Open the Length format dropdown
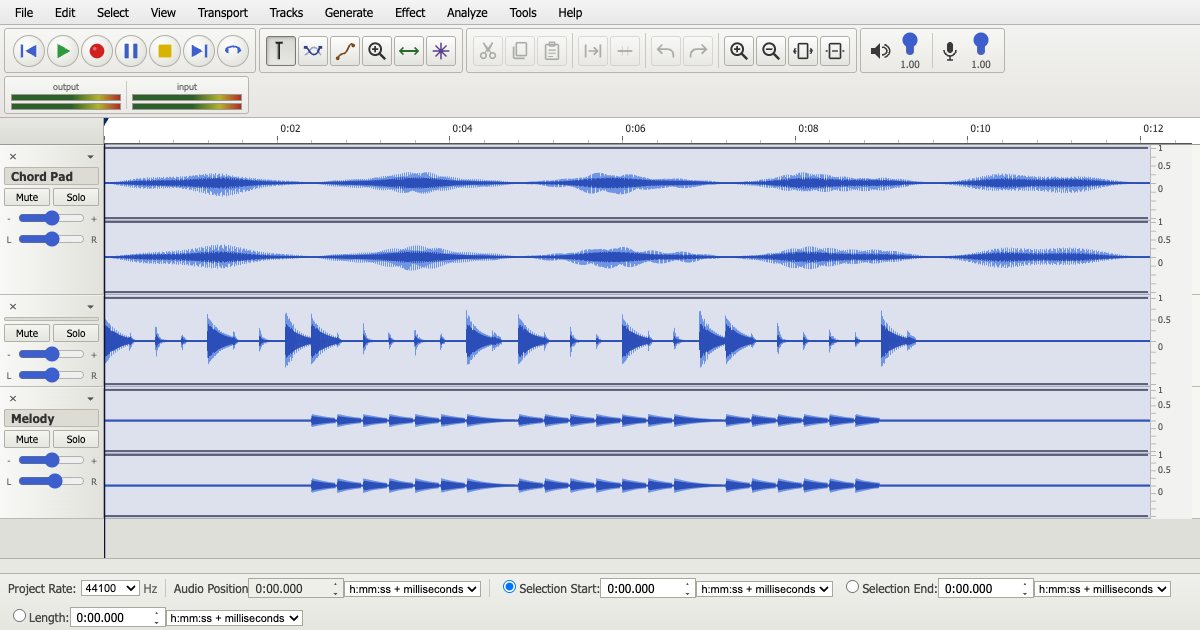The height and width of the screenshot is (630, 1200). coord(234,618)
